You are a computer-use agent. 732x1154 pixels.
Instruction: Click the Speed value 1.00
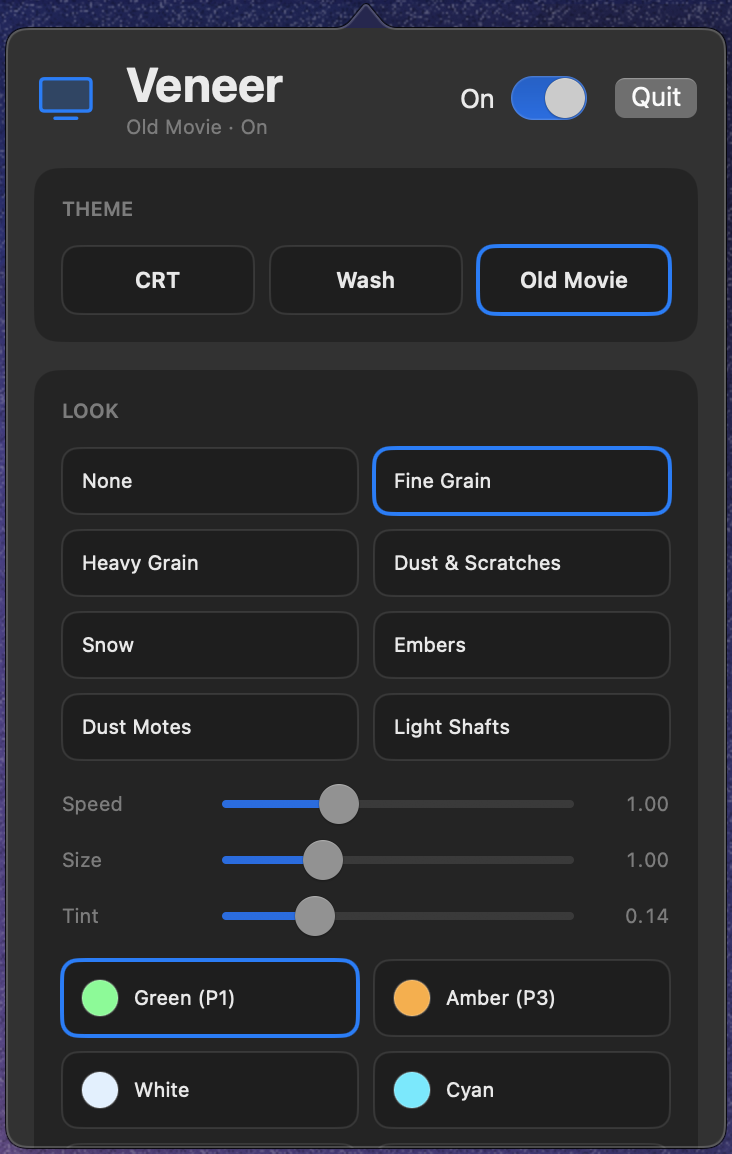coord(647,804)
